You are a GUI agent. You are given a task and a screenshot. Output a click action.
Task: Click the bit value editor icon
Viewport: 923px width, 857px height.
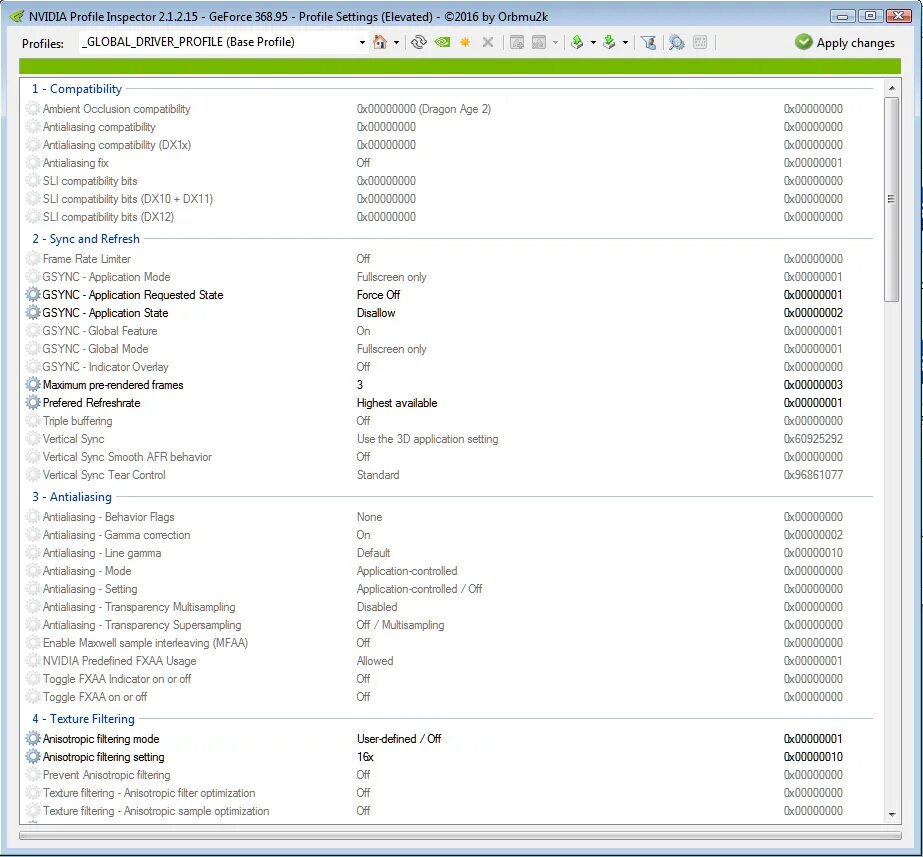coord(700,42)
